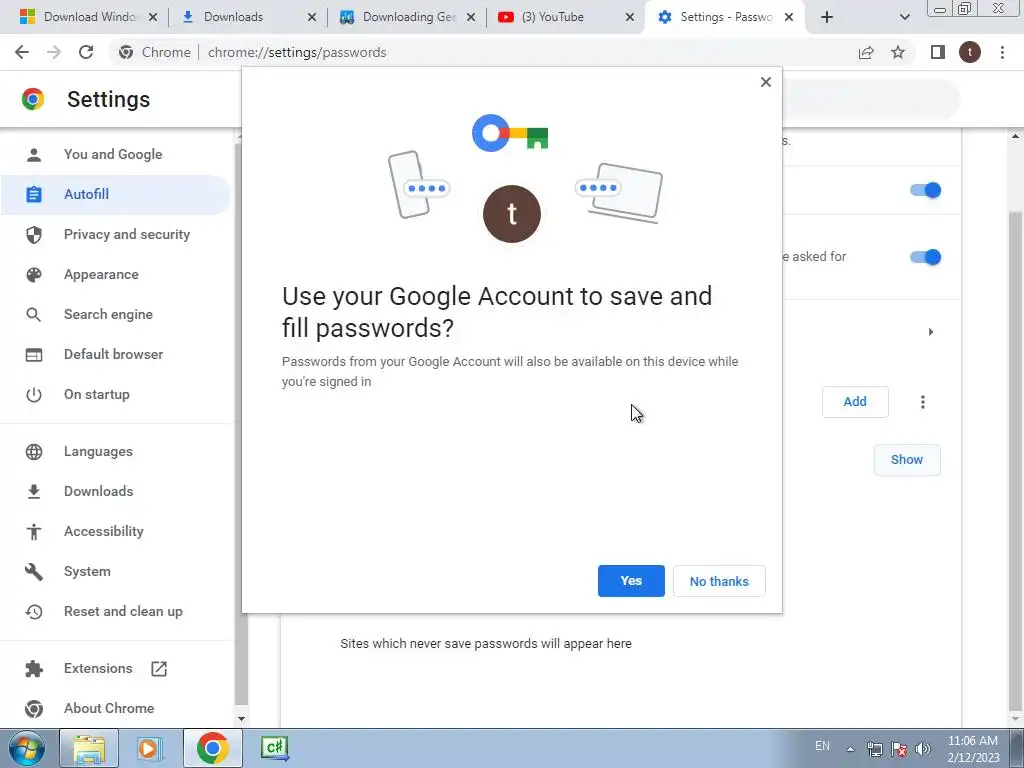Bookmark this page with the star
Screen dimensions: 1024x768
tap(898, 52)
